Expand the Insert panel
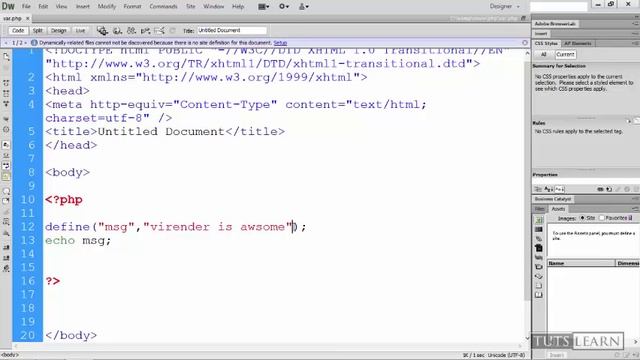The width and height of the screenshot is (640, 360). pos(541,34)
